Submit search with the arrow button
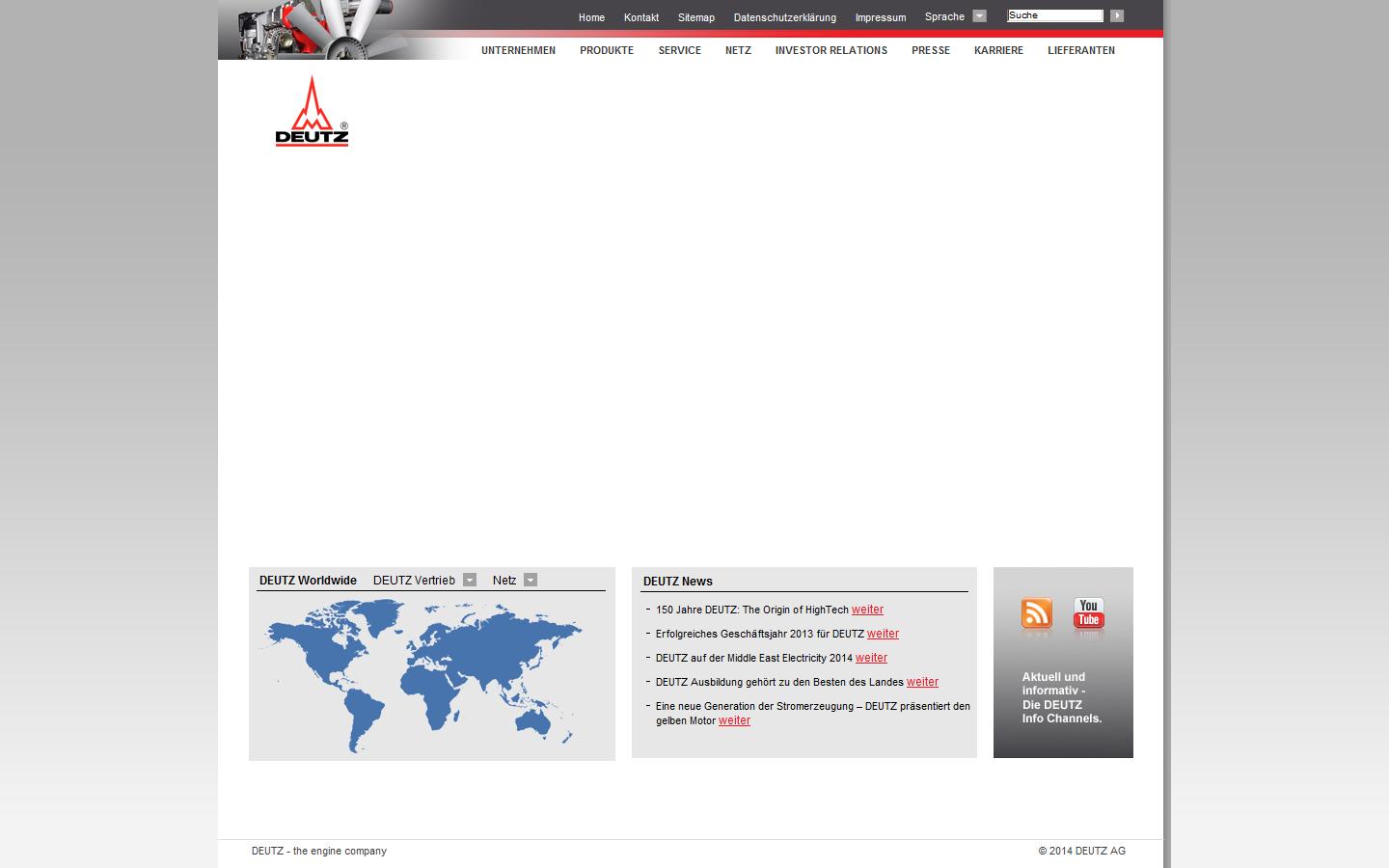This screenshot has height=868, width=1389. 1117,15
